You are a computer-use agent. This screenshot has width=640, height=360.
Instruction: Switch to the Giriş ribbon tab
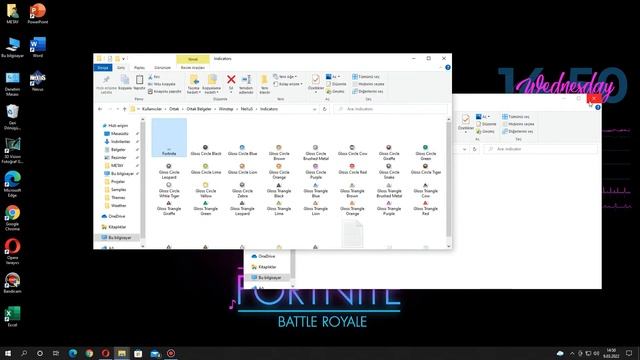tap(121, 67)
